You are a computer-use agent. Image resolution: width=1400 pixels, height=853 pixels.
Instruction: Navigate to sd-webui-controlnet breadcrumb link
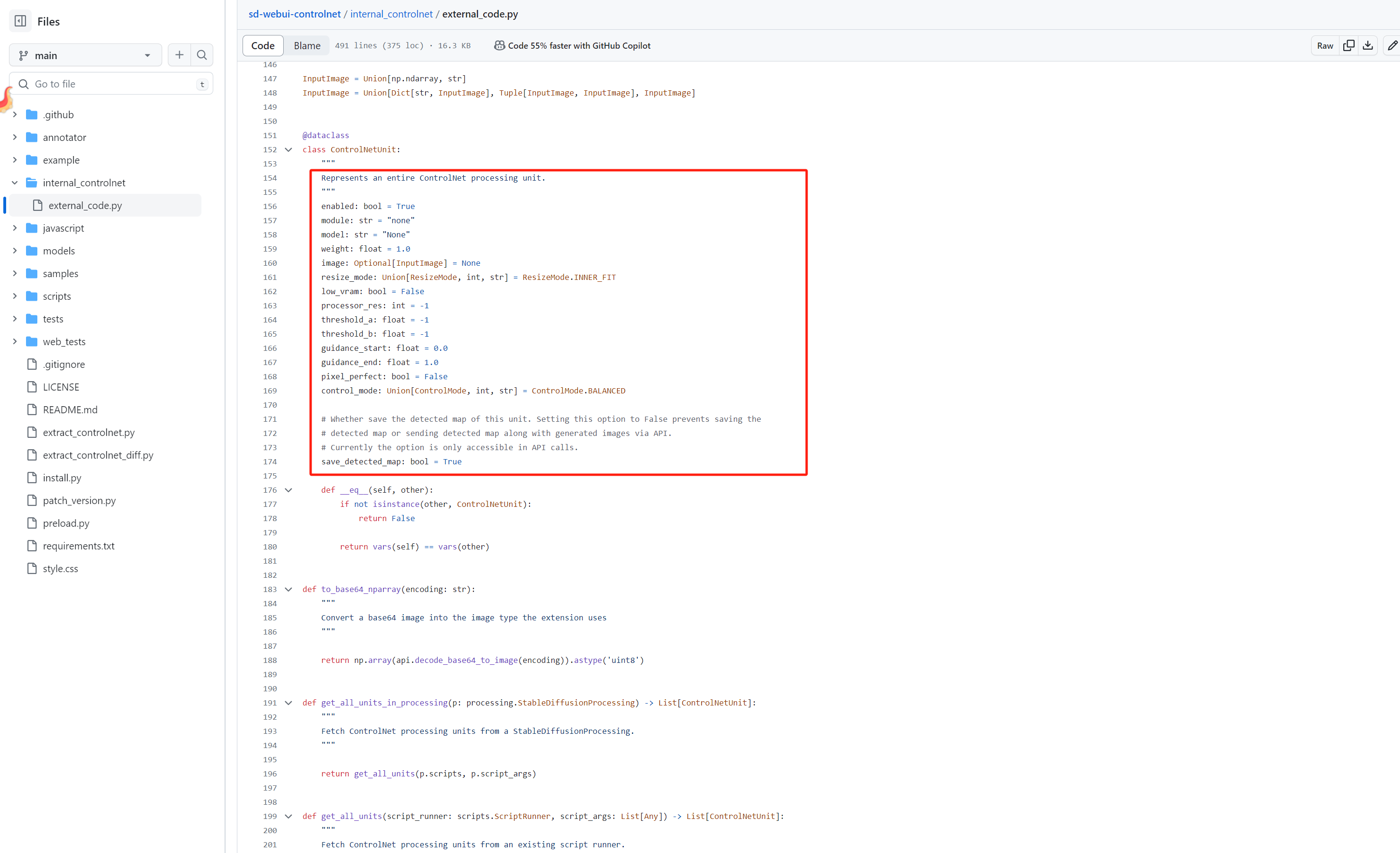(x=294, y=14)
